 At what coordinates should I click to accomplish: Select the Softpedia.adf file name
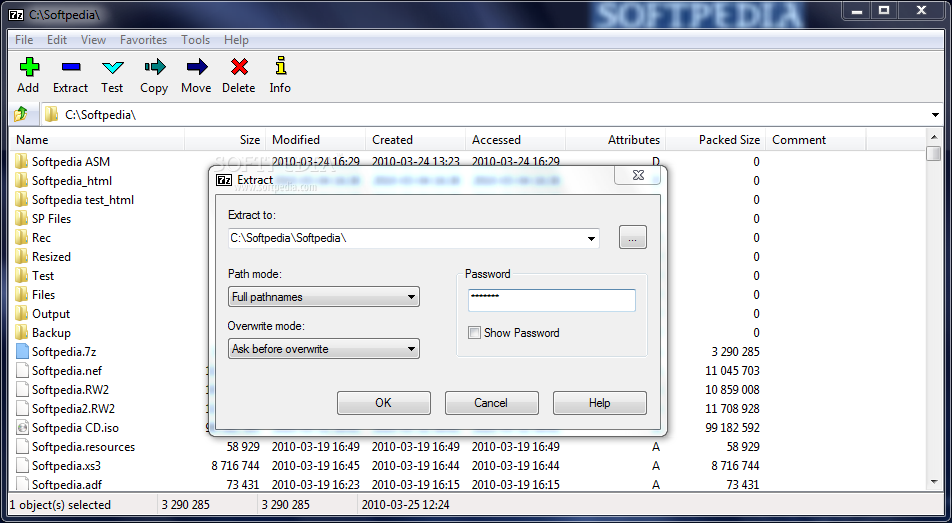pos(67,484)
